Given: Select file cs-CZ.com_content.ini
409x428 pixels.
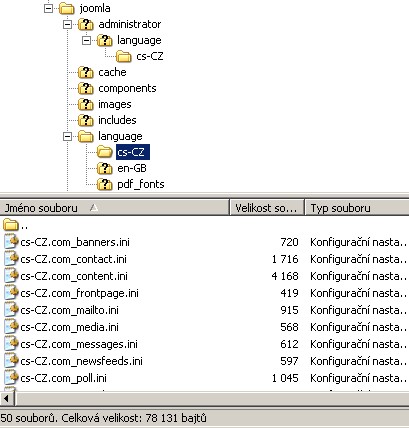Looking at the screenshot, I should point(74,276).
